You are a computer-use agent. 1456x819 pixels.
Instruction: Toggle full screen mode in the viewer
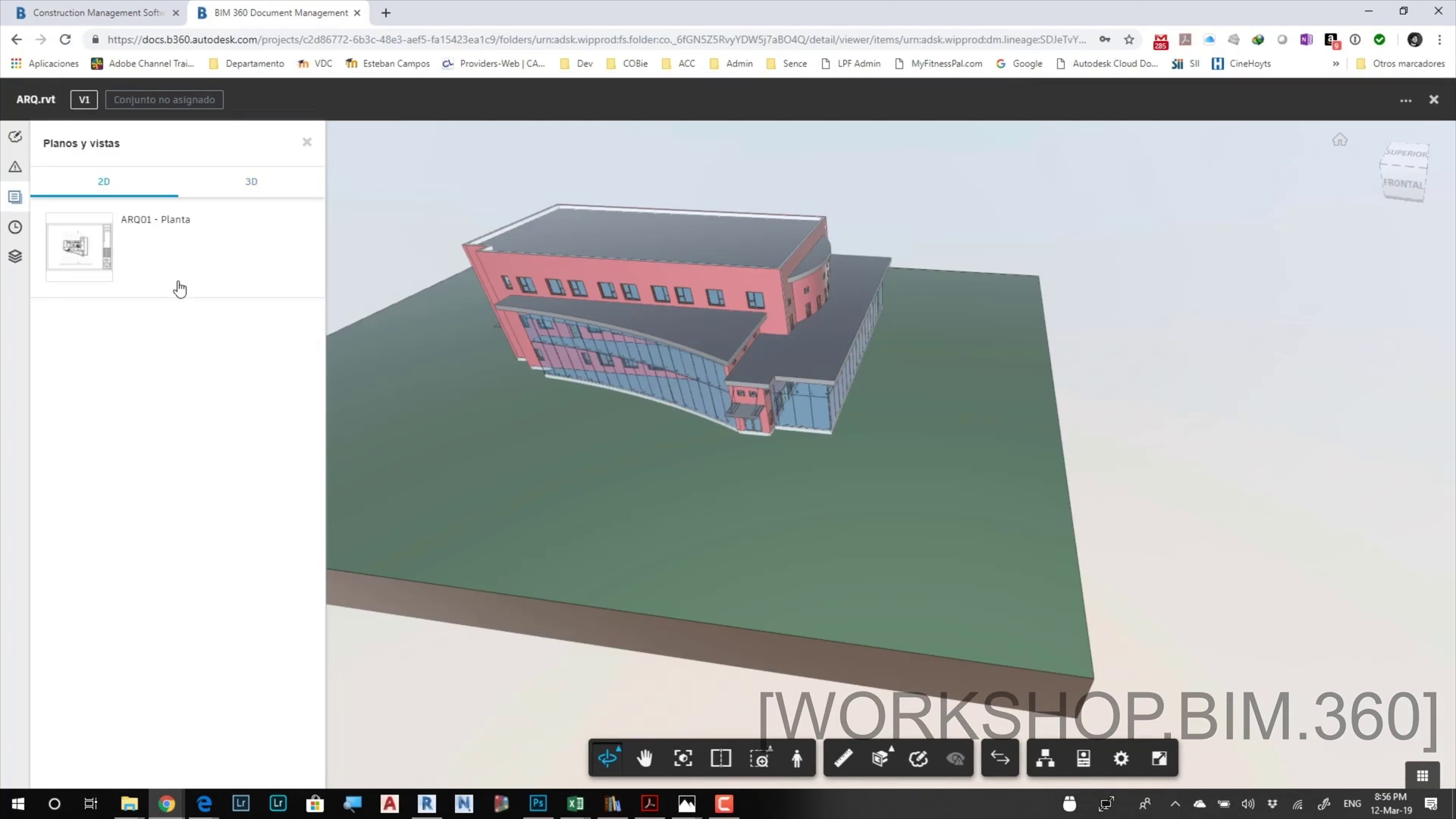[1159, 758]
